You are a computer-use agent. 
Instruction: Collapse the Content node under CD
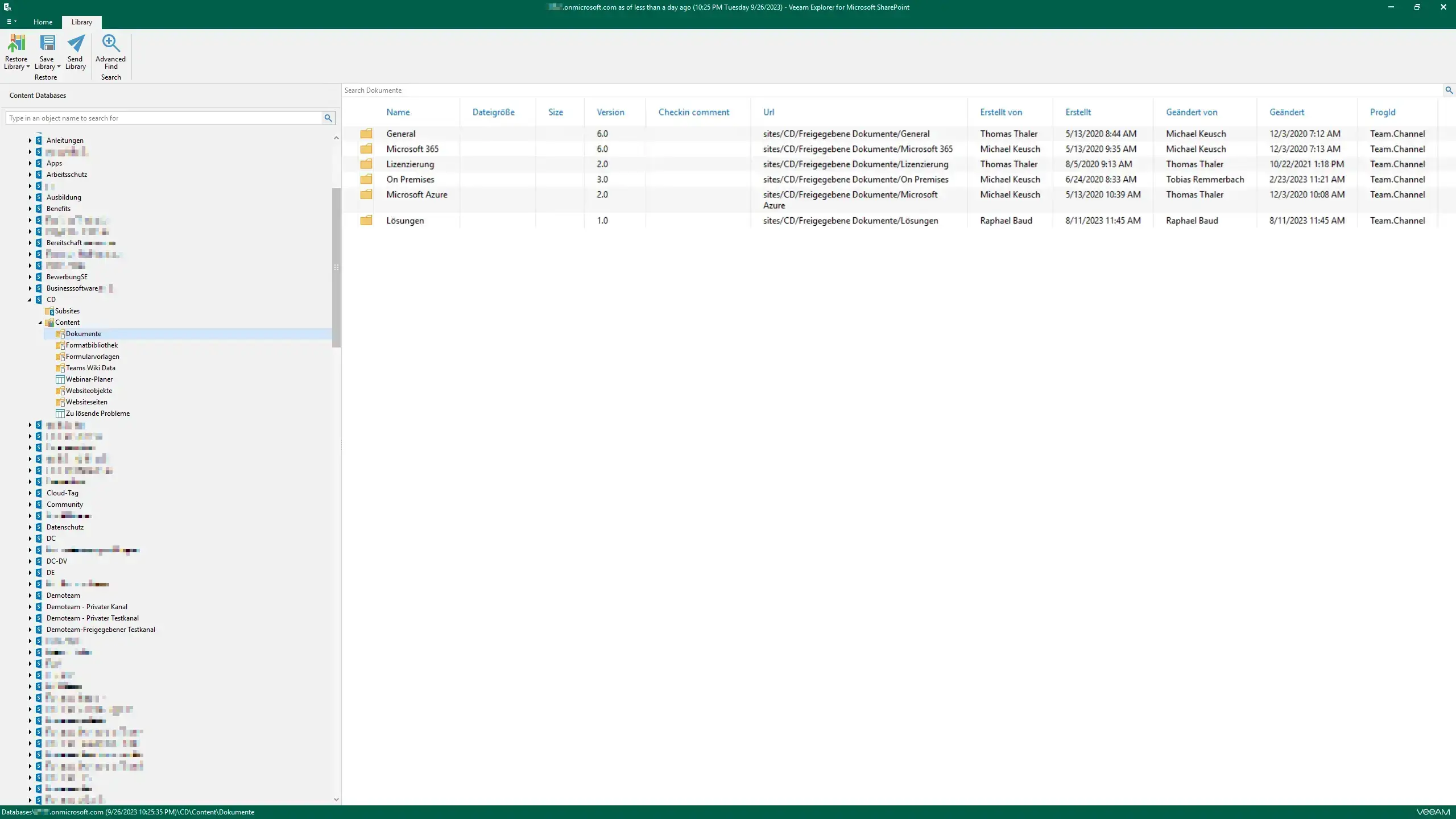click(40, 322)
